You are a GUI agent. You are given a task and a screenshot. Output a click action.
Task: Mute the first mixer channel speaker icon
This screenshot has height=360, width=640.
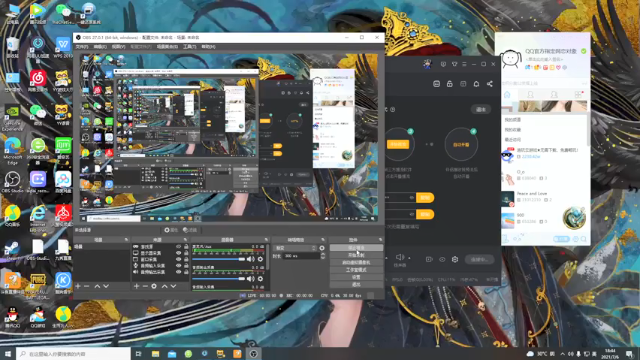pyautogui.click(x=250, y=259)
